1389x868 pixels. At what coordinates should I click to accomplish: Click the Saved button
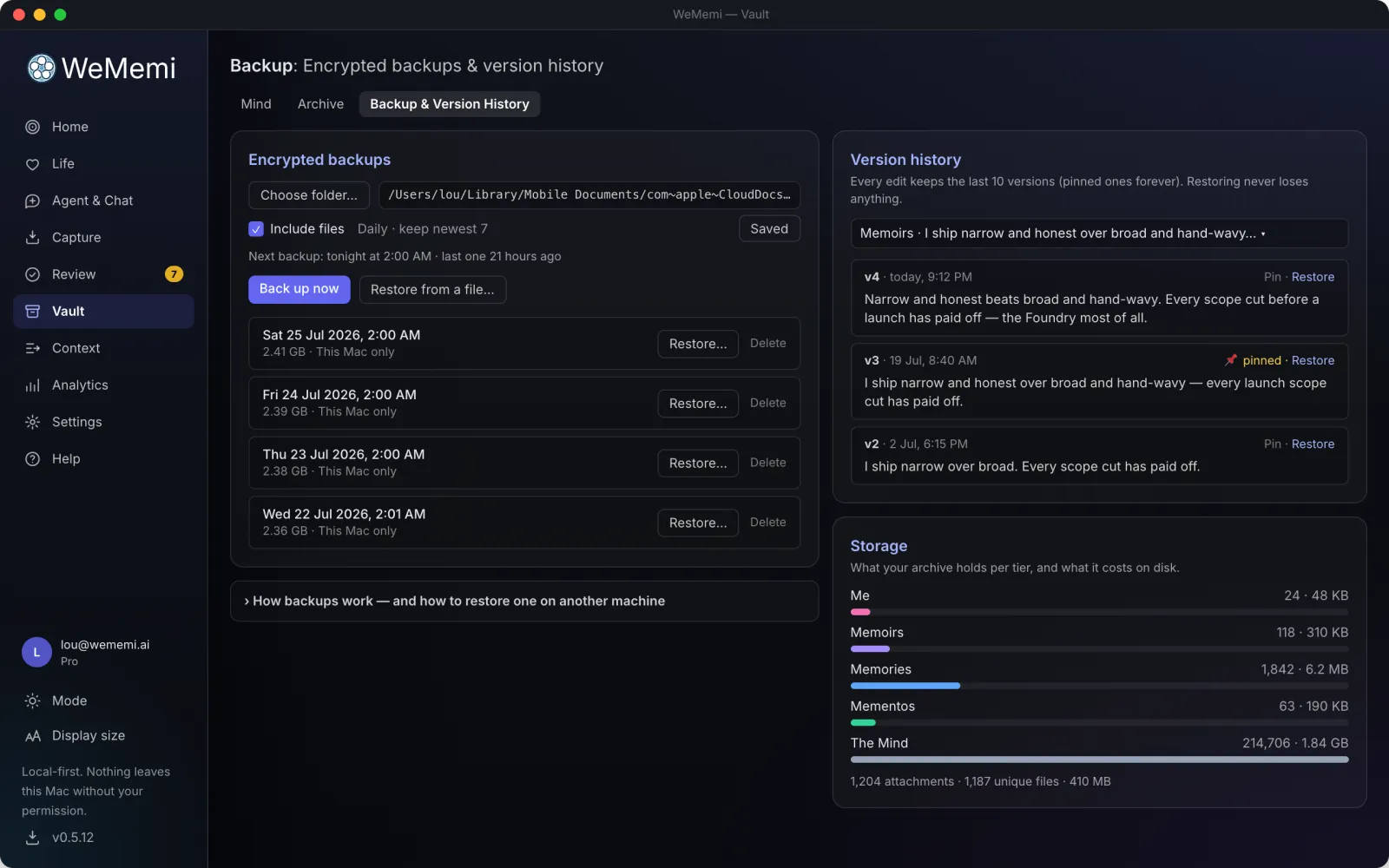pos(769,229)
